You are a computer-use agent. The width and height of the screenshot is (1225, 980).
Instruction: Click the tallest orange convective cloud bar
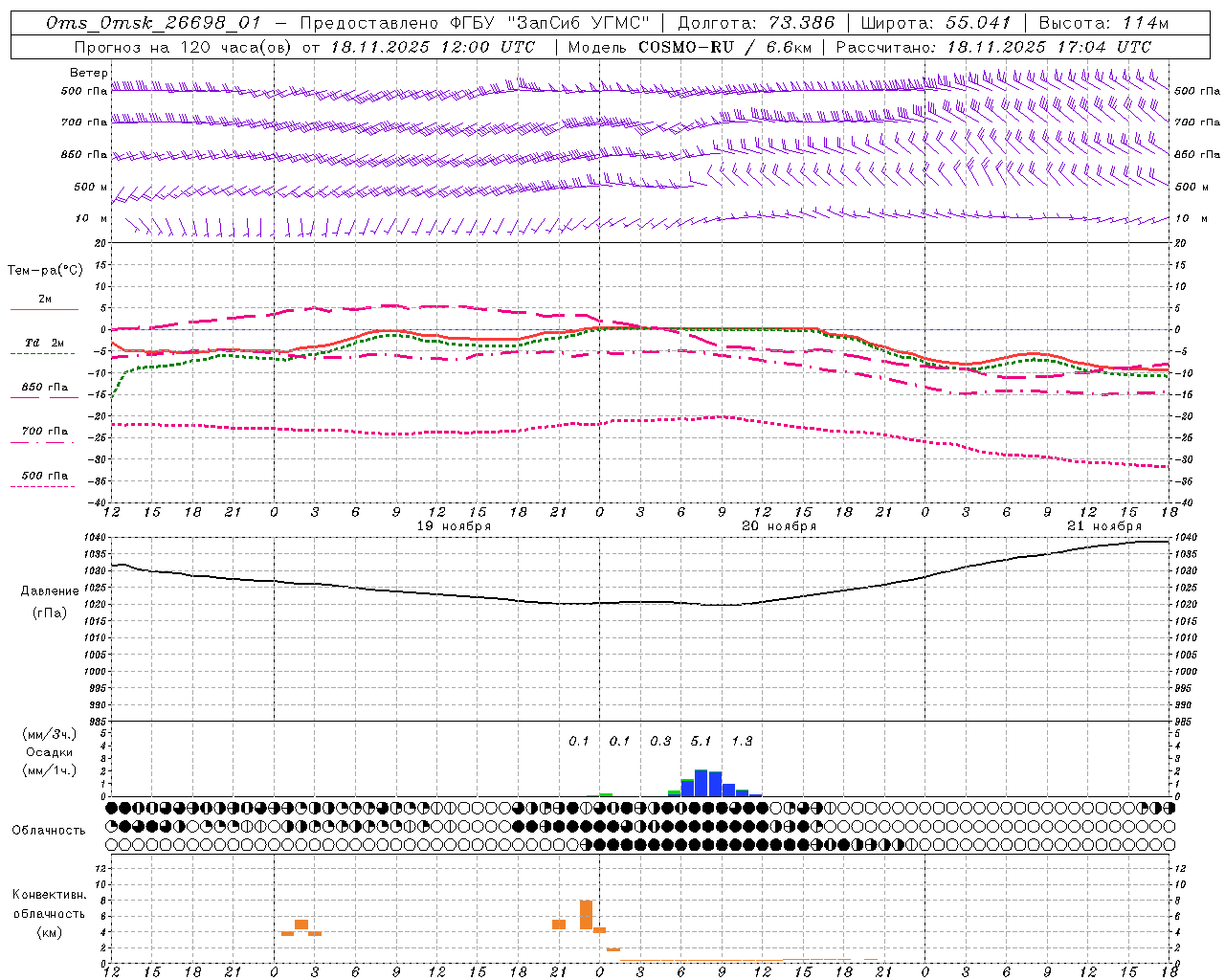click(x=586, y=915)
